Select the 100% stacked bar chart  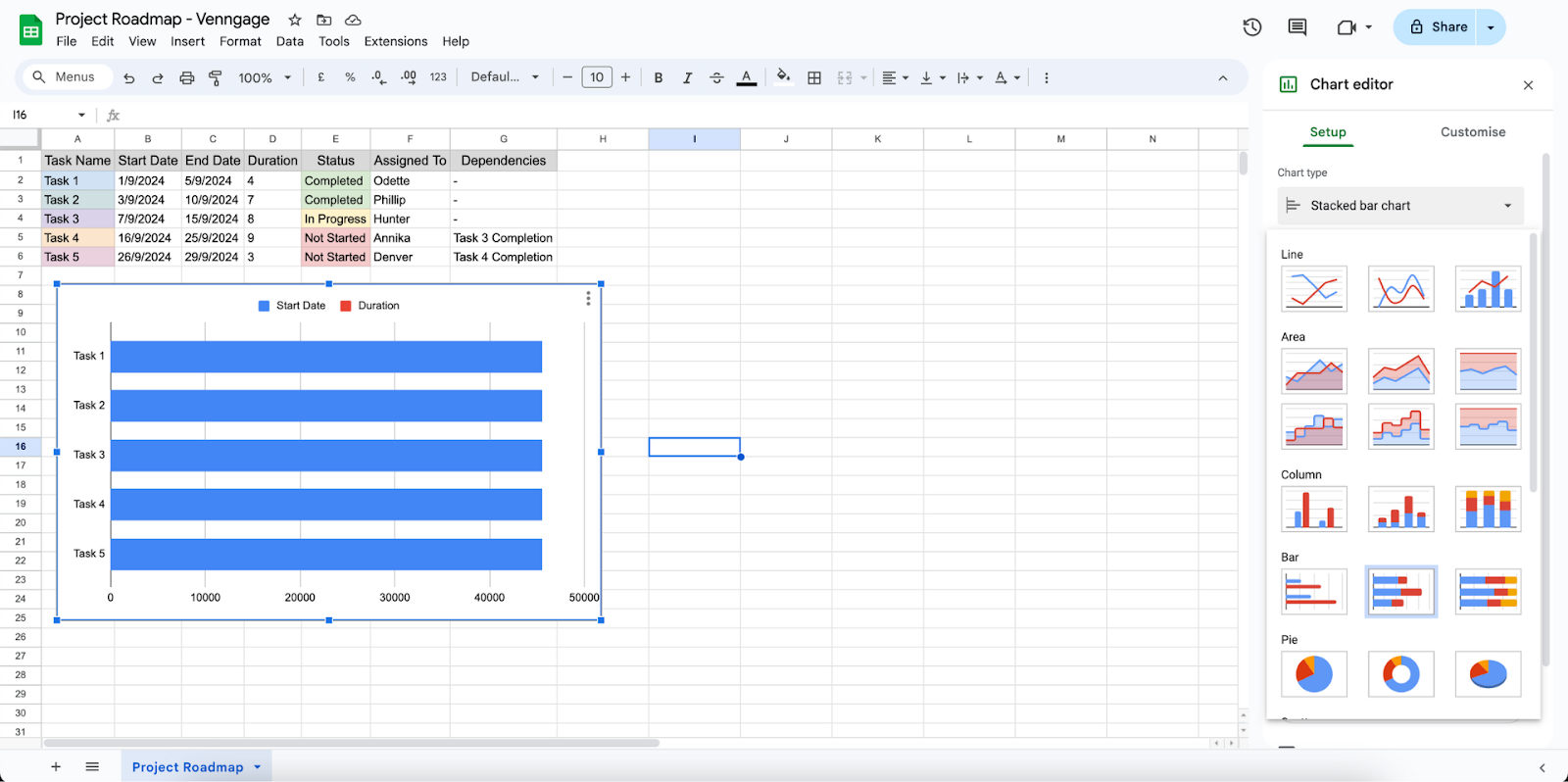1488,592
